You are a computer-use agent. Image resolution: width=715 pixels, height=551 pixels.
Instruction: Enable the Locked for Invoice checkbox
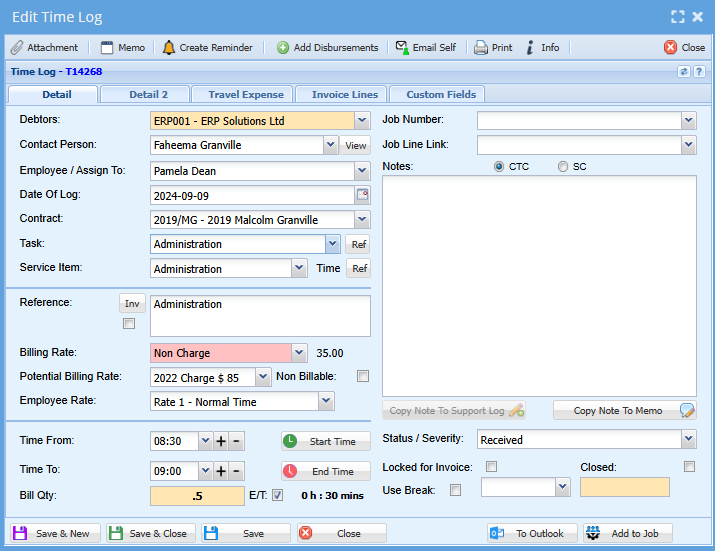pos(491,466)
